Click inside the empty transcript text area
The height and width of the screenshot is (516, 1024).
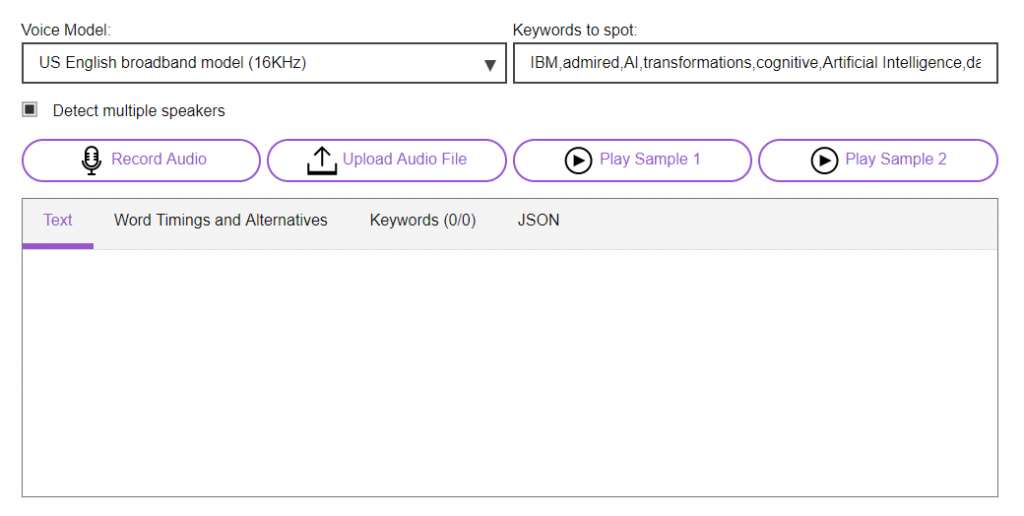[x=509, y=372]
